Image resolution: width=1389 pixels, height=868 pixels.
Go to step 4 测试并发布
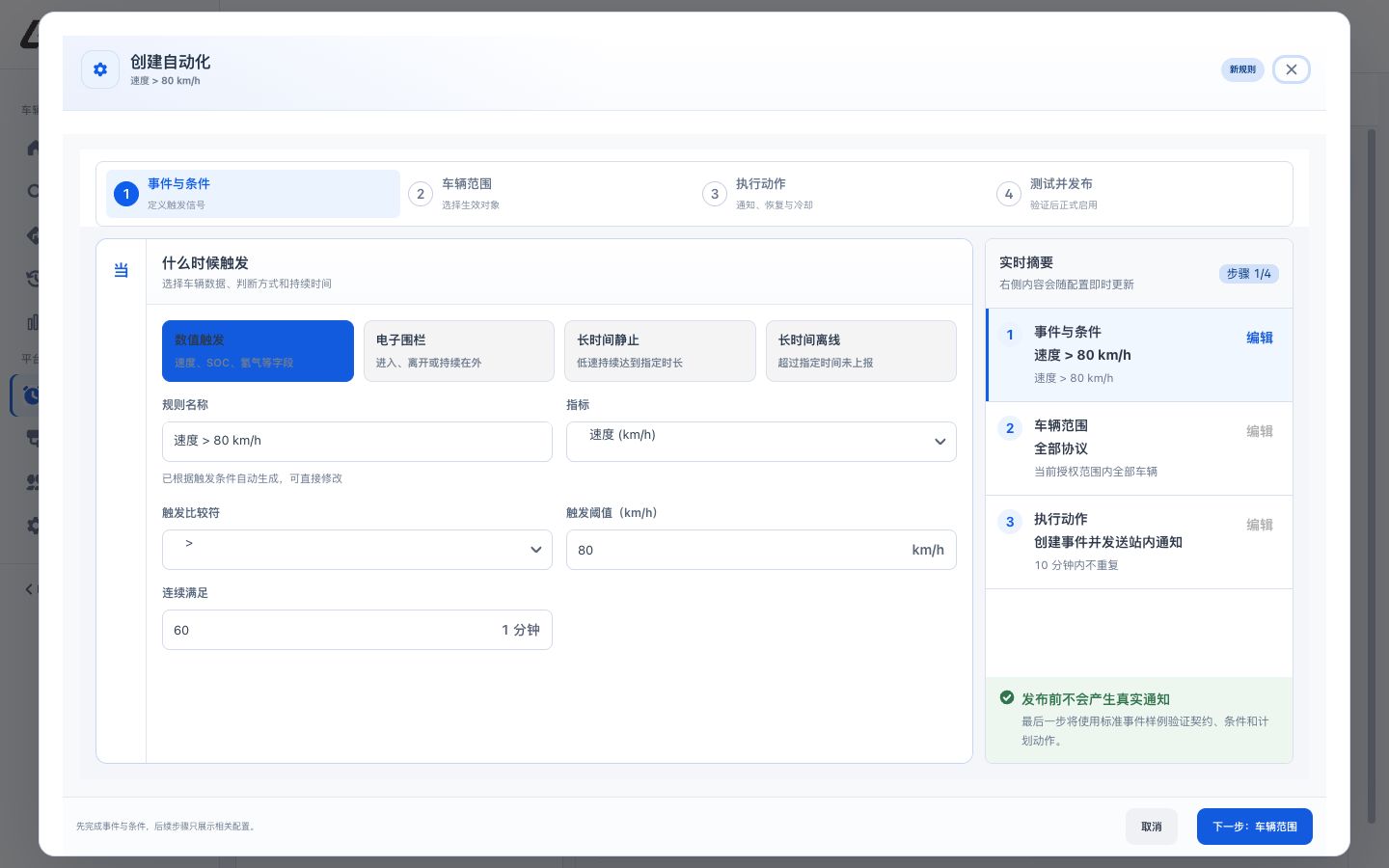[1136, 194]
